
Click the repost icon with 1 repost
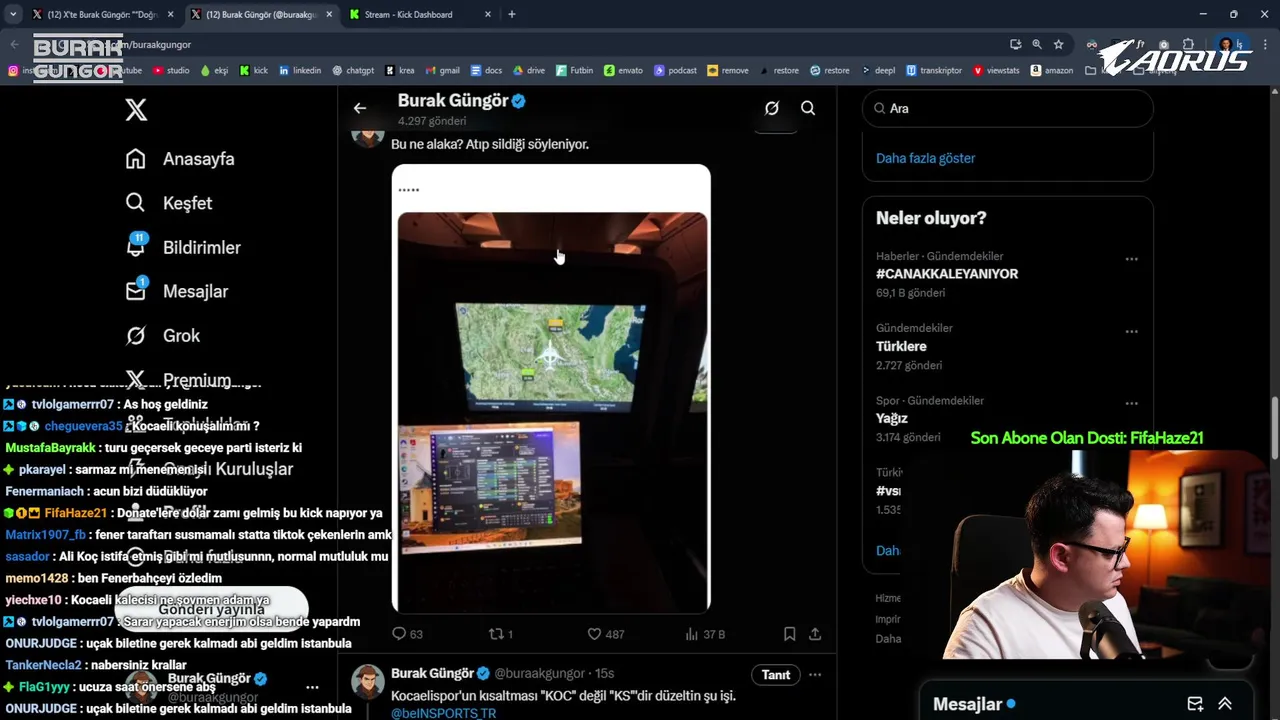[x=500, y=634]
